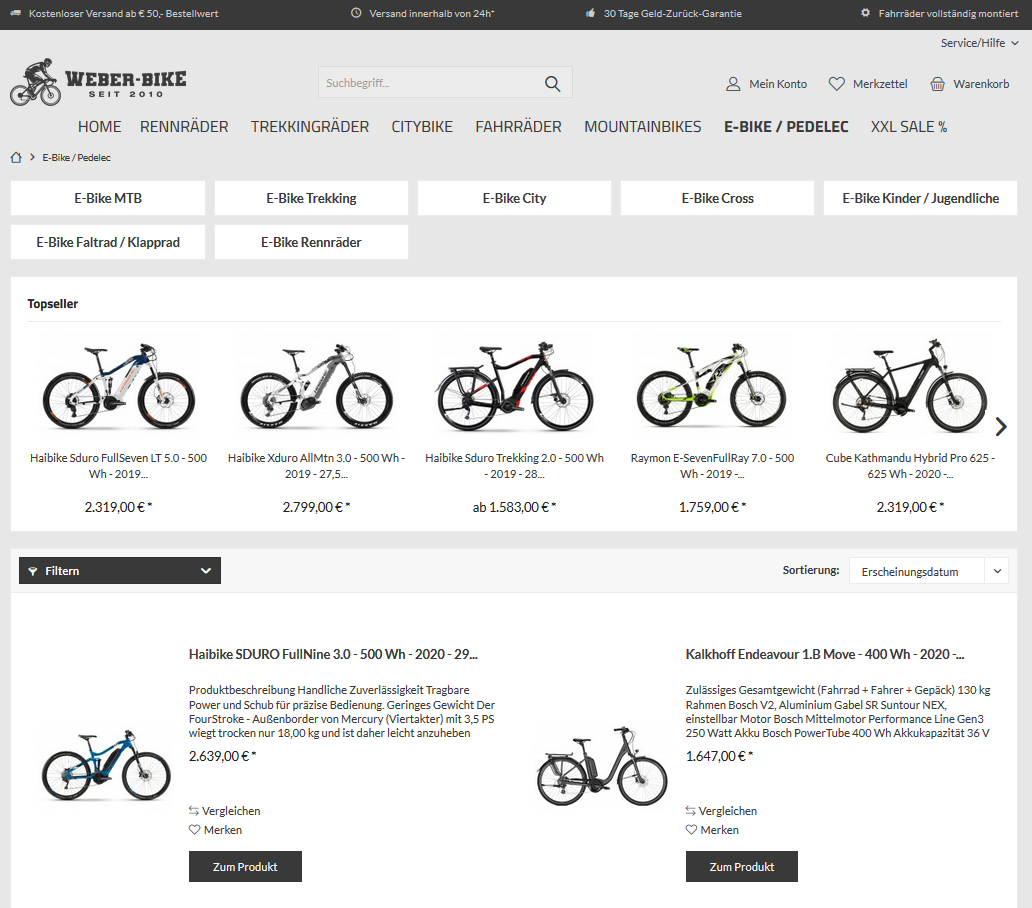1032x908 pixels.
Task: Select E-Bike MTB category
Action: (108, 198)
